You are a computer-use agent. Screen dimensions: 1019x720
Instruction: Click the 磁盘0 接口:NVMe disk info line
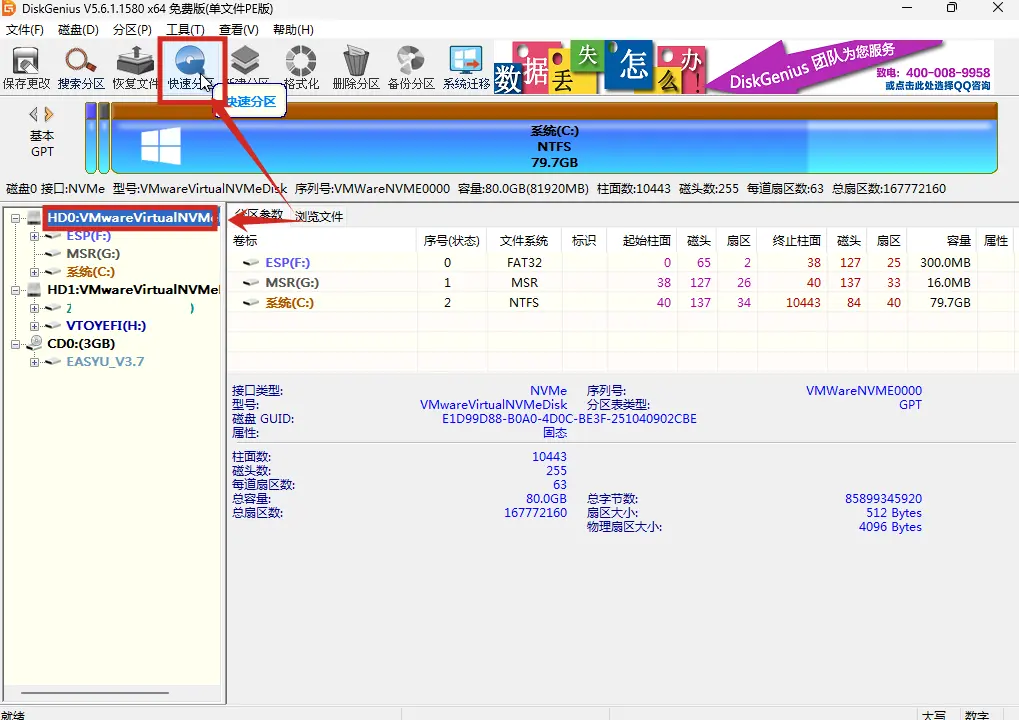(x=476, y=189)
